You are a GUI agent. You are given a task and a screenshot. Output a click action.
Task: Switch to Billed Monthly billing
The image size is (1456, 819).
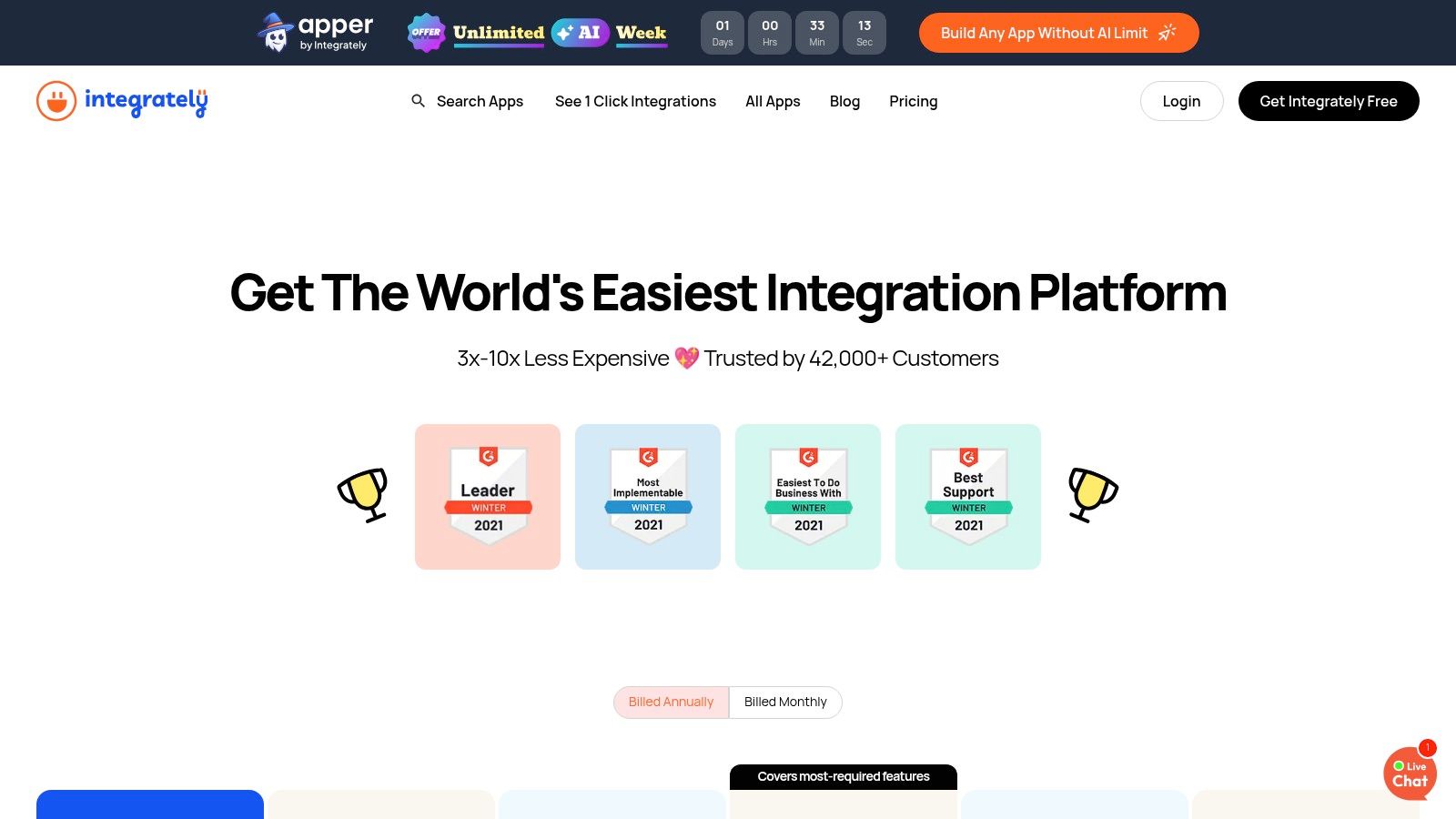[784, 702]
